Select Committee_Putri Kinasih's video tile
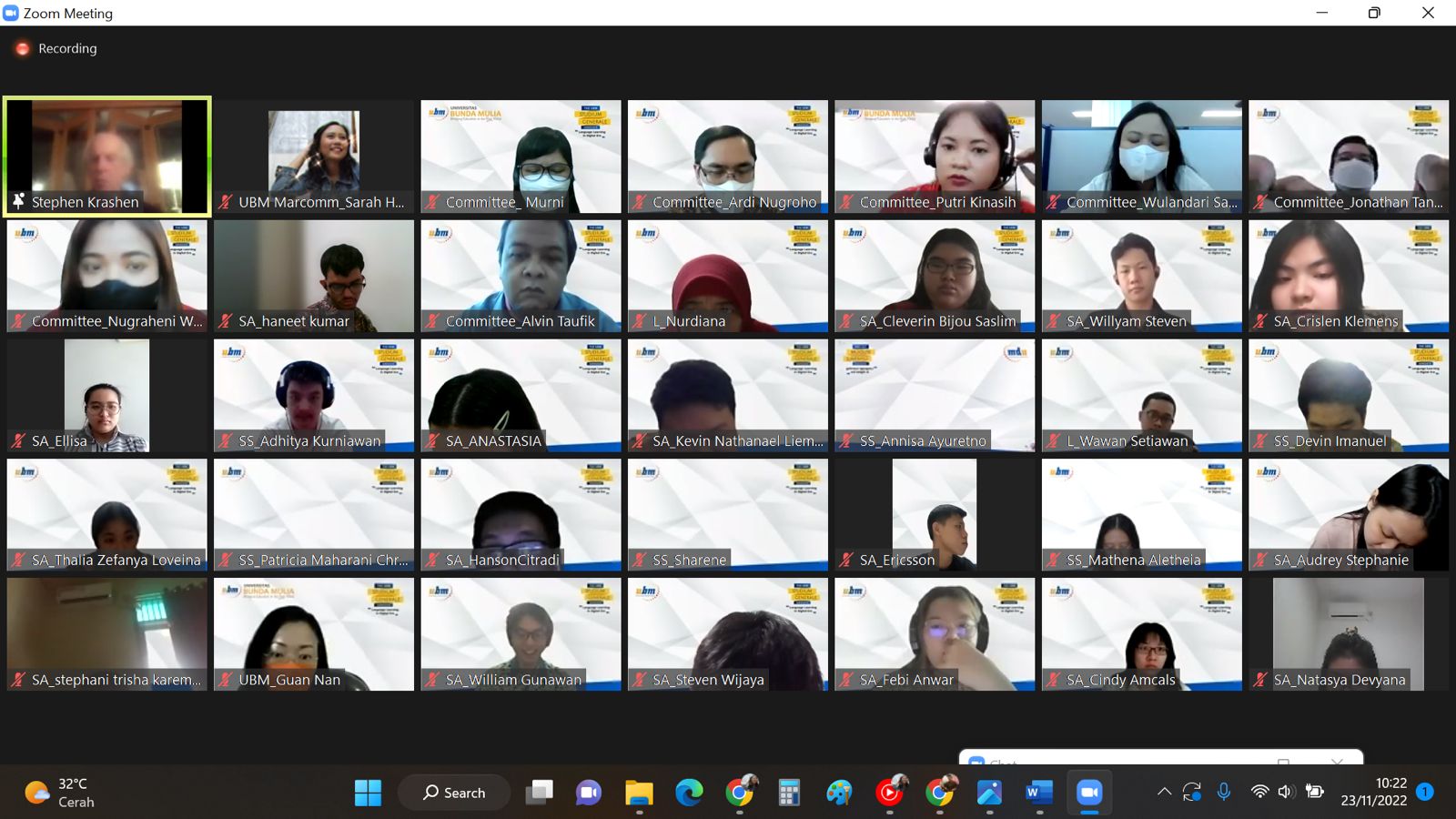 pos(935,156)
